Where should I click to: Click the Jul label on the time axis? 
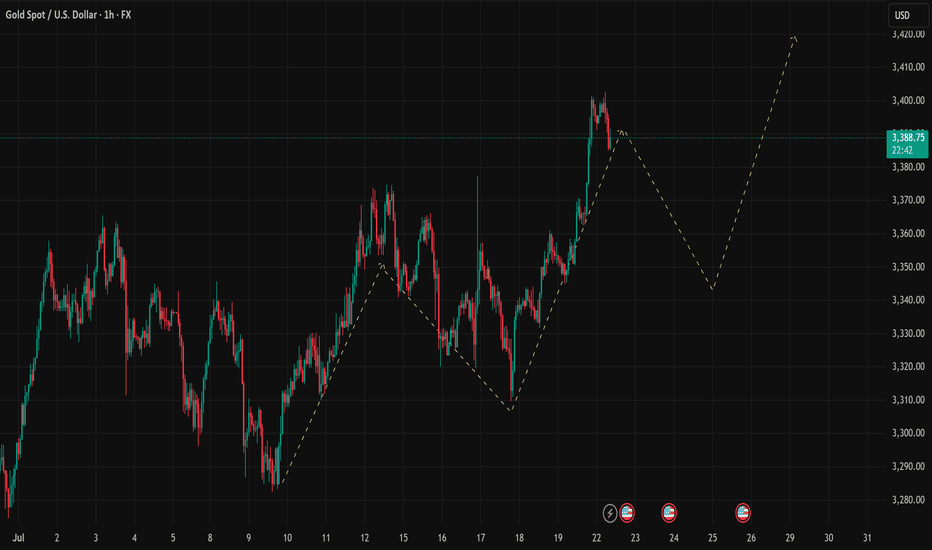click(18, 538)
